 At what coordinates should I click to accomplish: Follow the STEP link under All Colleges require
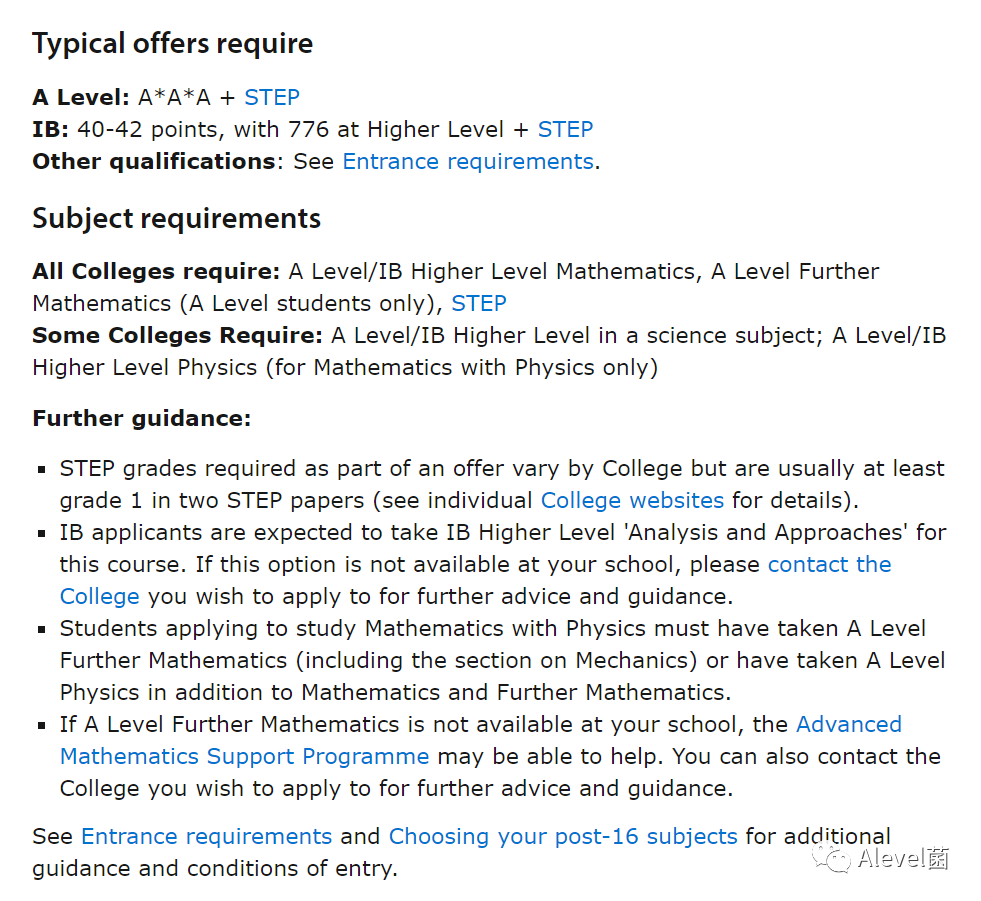coord(479,303)
